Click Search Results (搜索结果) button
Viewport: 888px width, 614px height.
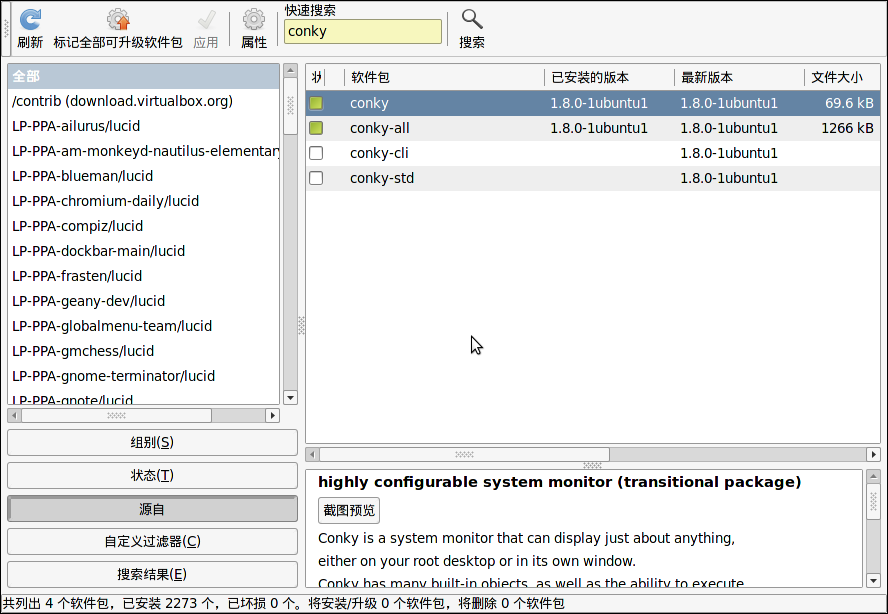click(152, 574)
